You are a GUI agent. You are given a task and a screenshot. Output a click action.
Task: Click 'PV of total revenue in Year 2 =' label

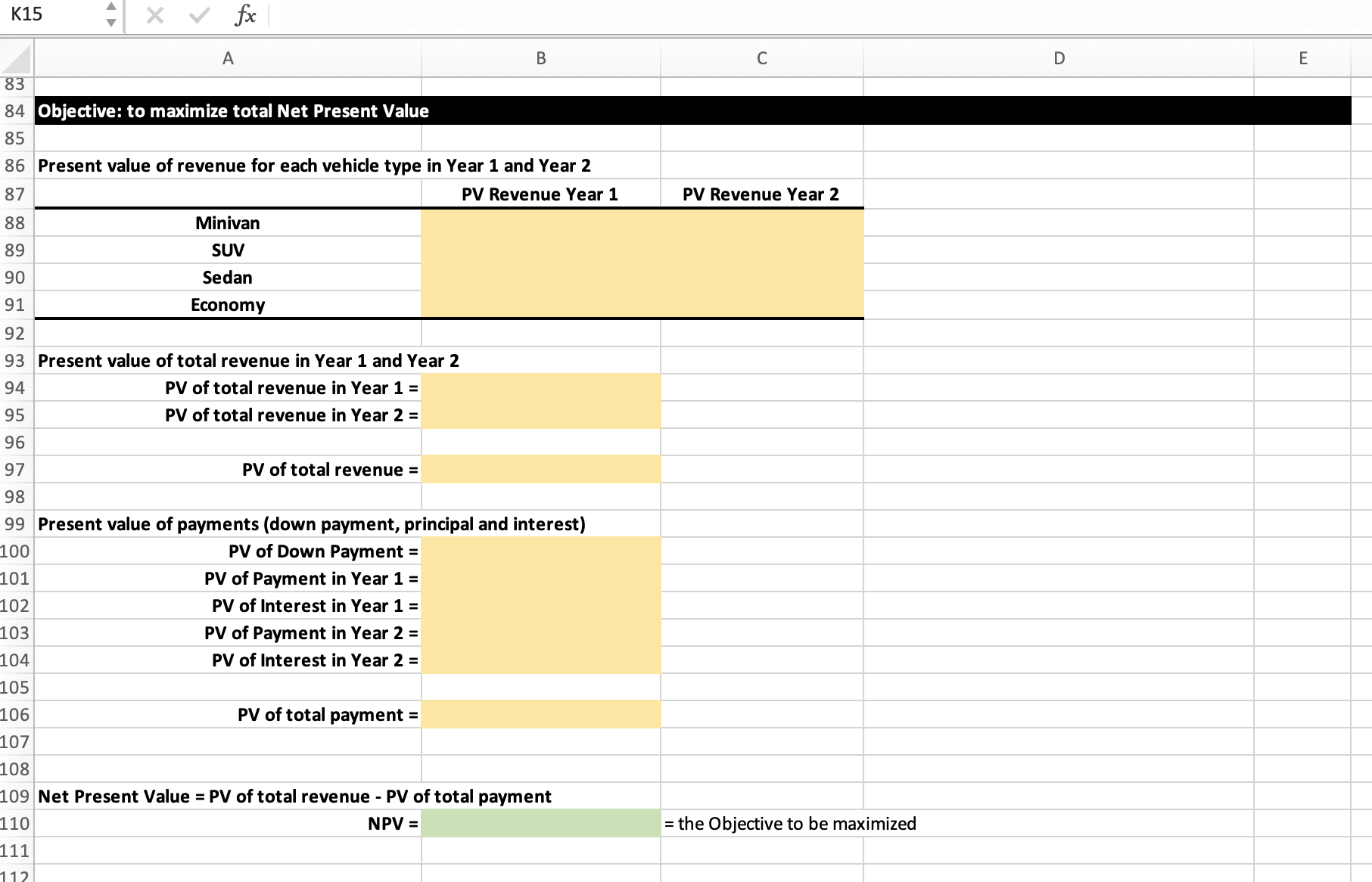[291, 415]
